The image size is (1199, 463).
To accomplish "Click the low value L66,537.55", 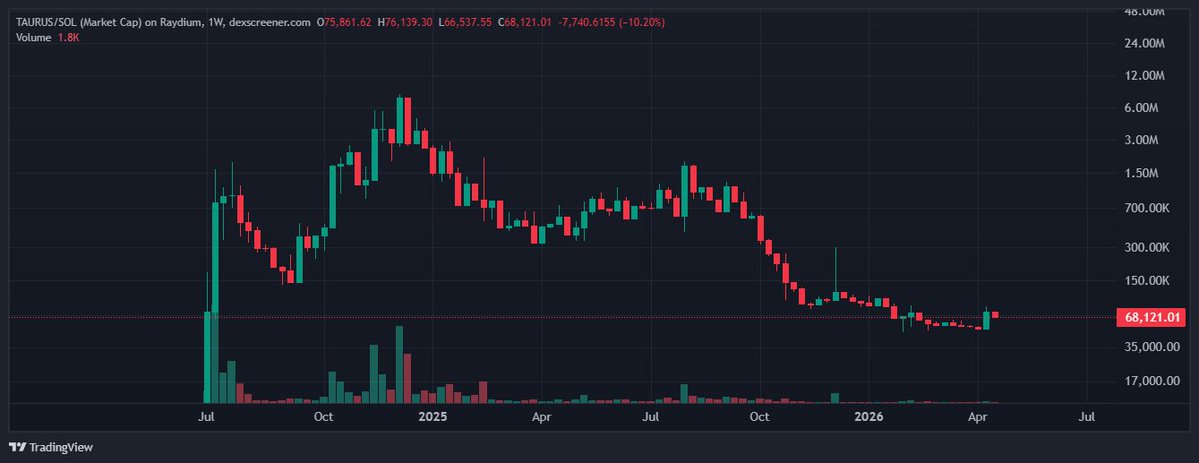I will [x=466, y=23].
